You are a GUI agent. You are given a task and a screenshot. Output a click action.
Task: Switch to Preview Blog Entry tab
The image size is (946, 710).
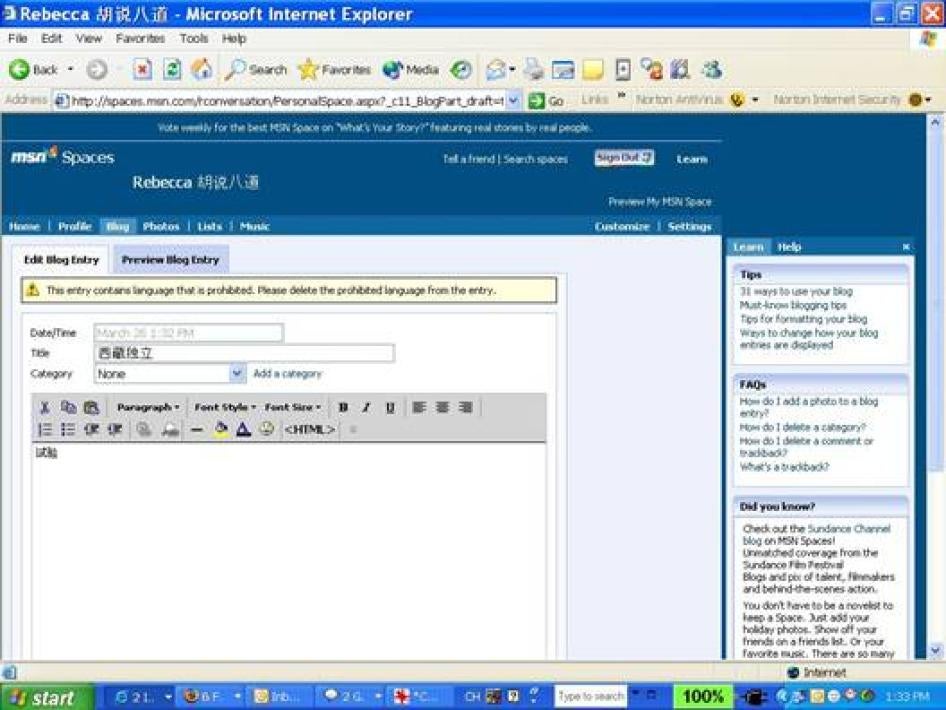(x=170, y=260)
